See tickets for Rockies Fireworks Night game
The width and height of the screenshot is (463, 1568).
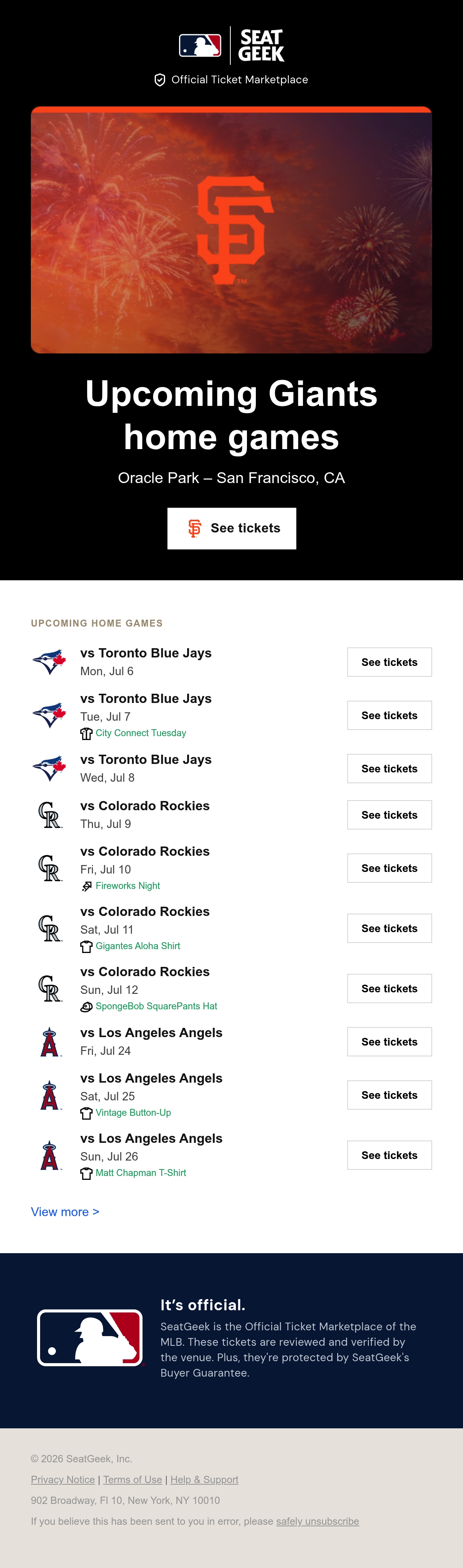[x=389, y=868]
